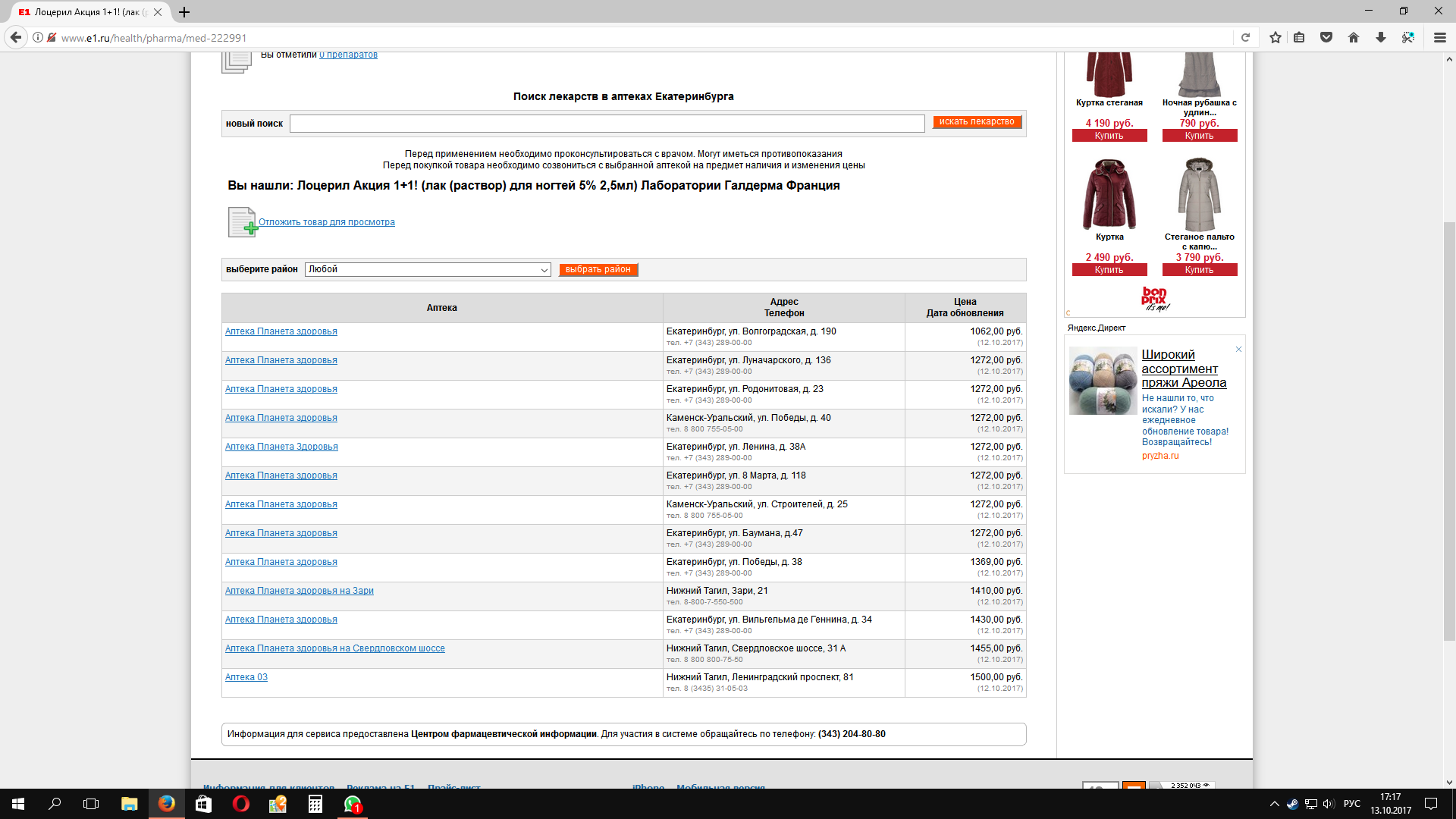
Task: Bookmark this page with the star icon
Action: (1276, 37)
